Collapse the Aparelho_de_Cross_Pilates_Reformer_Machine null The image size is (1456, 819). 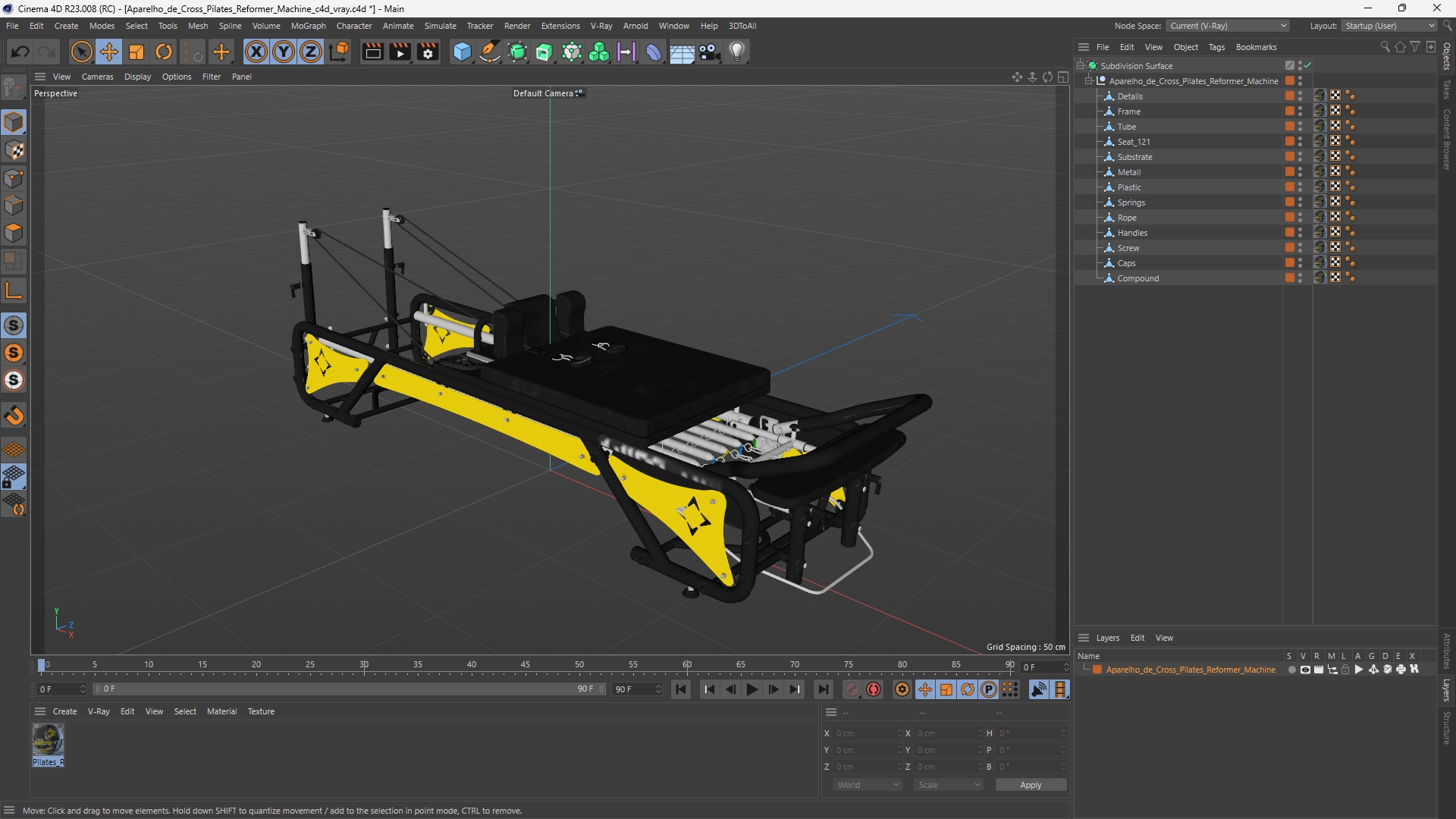coord(1088,81)
